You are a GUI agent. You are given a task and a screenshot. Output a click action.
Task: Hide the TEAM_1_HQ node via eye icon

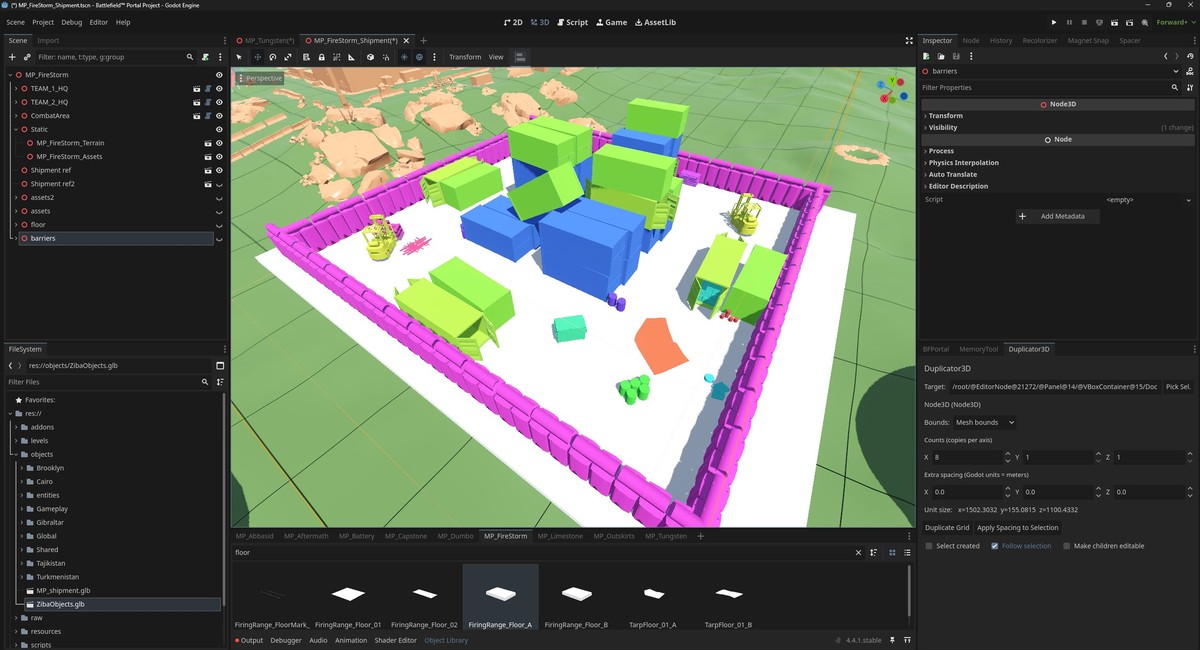219,88
